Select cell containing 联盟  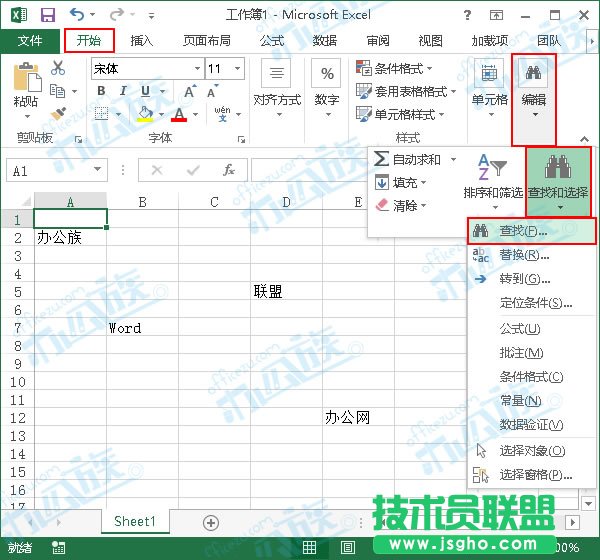coord(286,292)
